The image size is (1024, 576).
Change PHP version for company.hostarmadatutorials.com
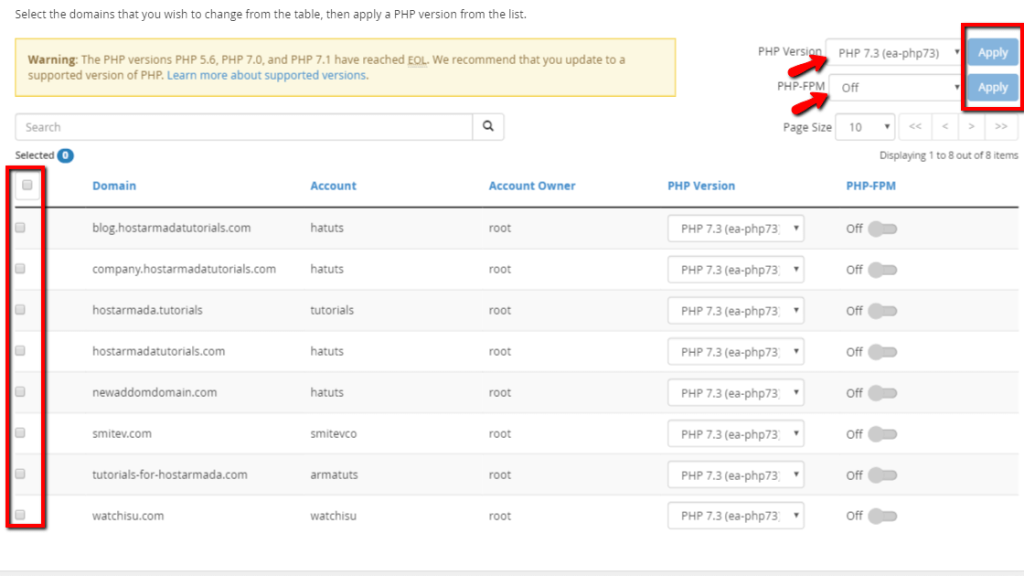tap(736, 270)
